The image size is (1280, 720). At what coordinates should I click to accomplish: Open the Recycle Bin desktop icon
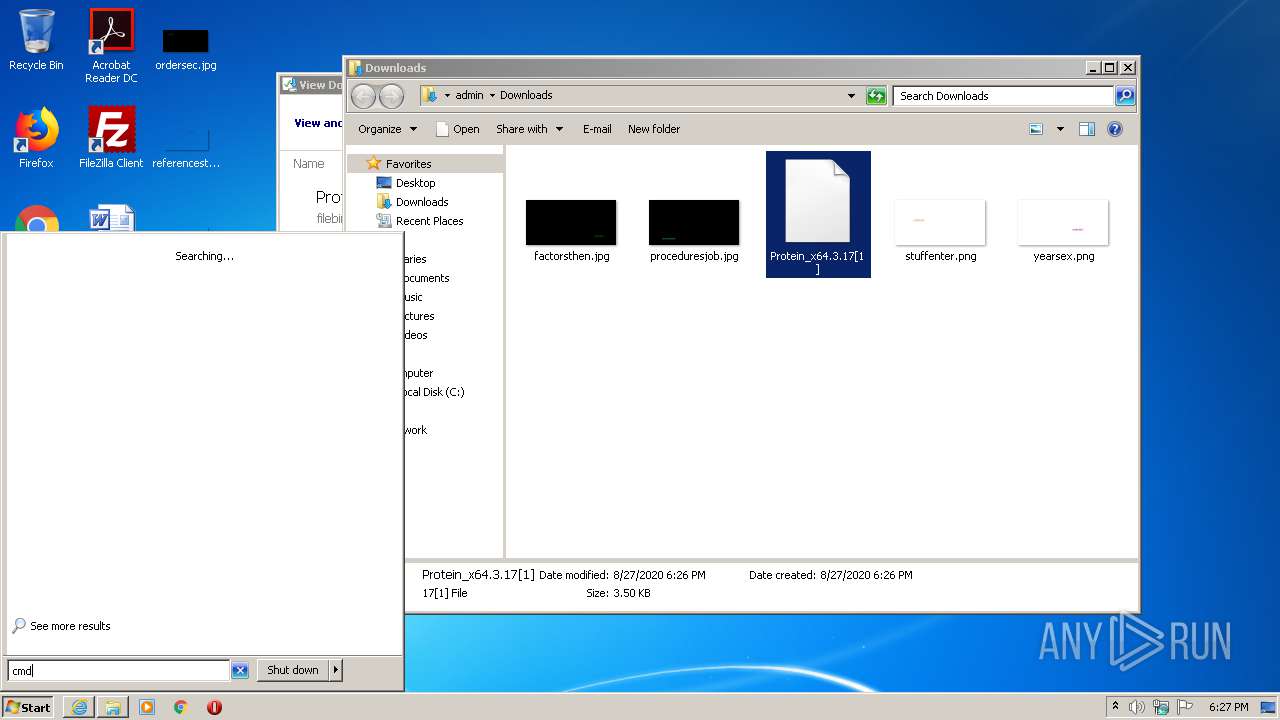click(36, 40)
